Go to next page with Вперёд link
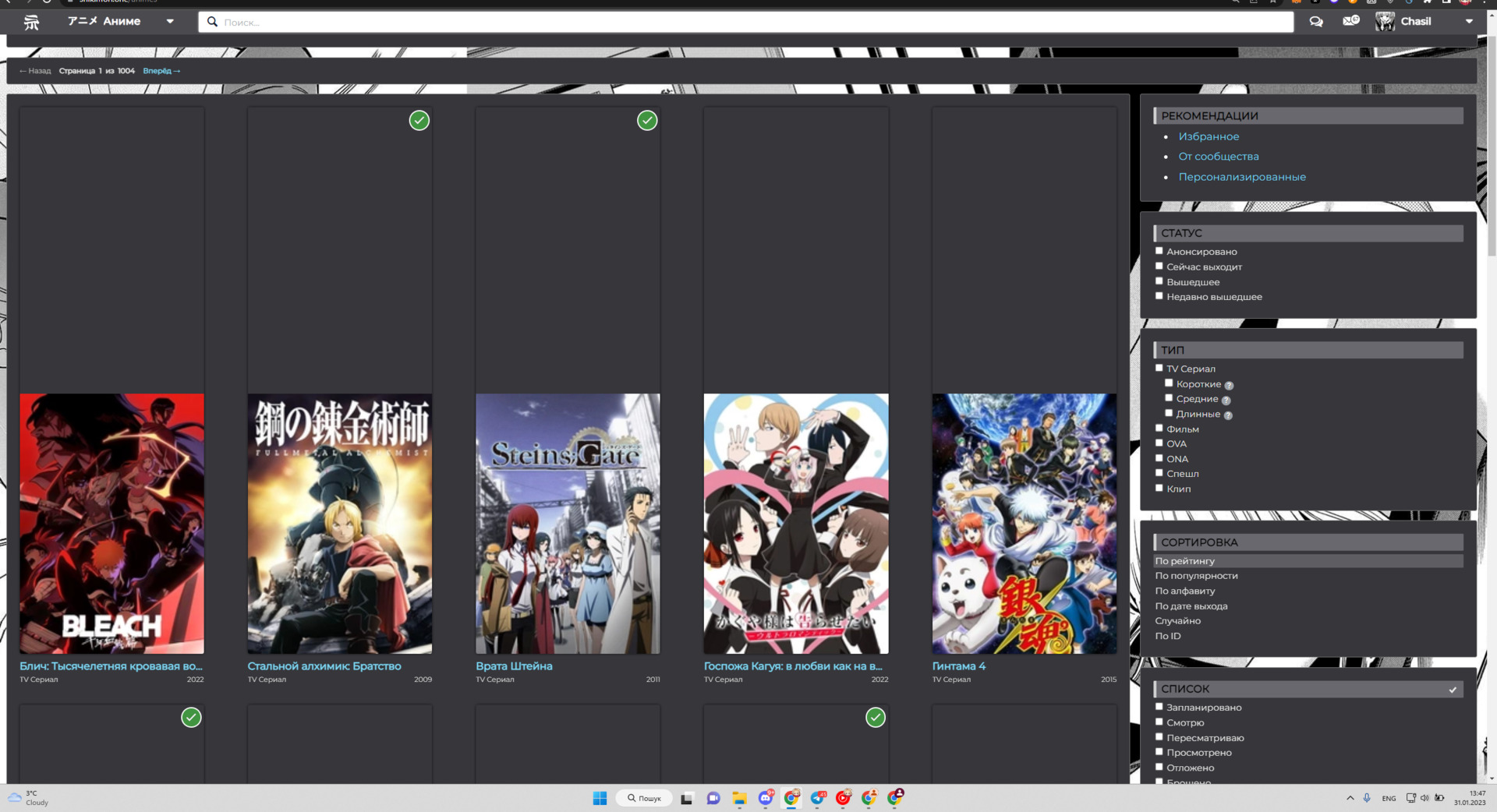This screenshot has width=1497, height=812. pos(161,71)
